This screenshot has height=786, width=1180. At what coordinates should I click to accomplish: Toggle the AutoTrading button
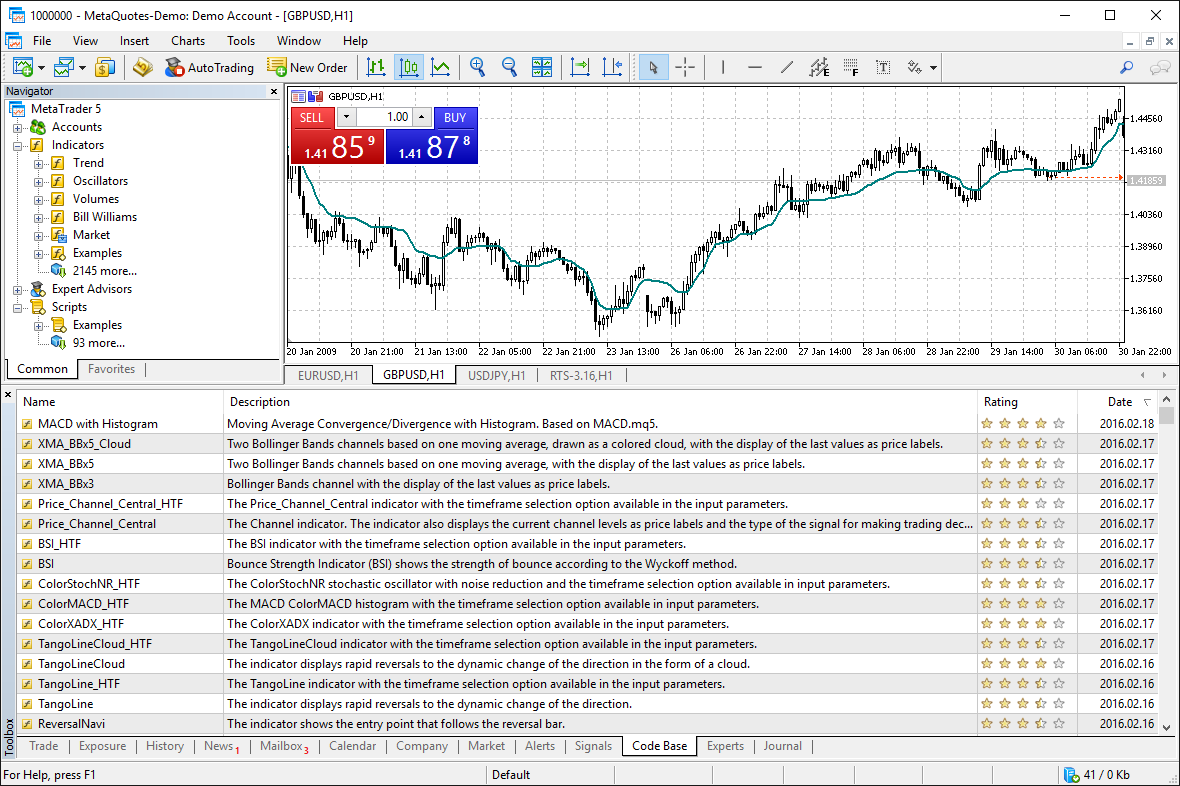click(208, 67)
